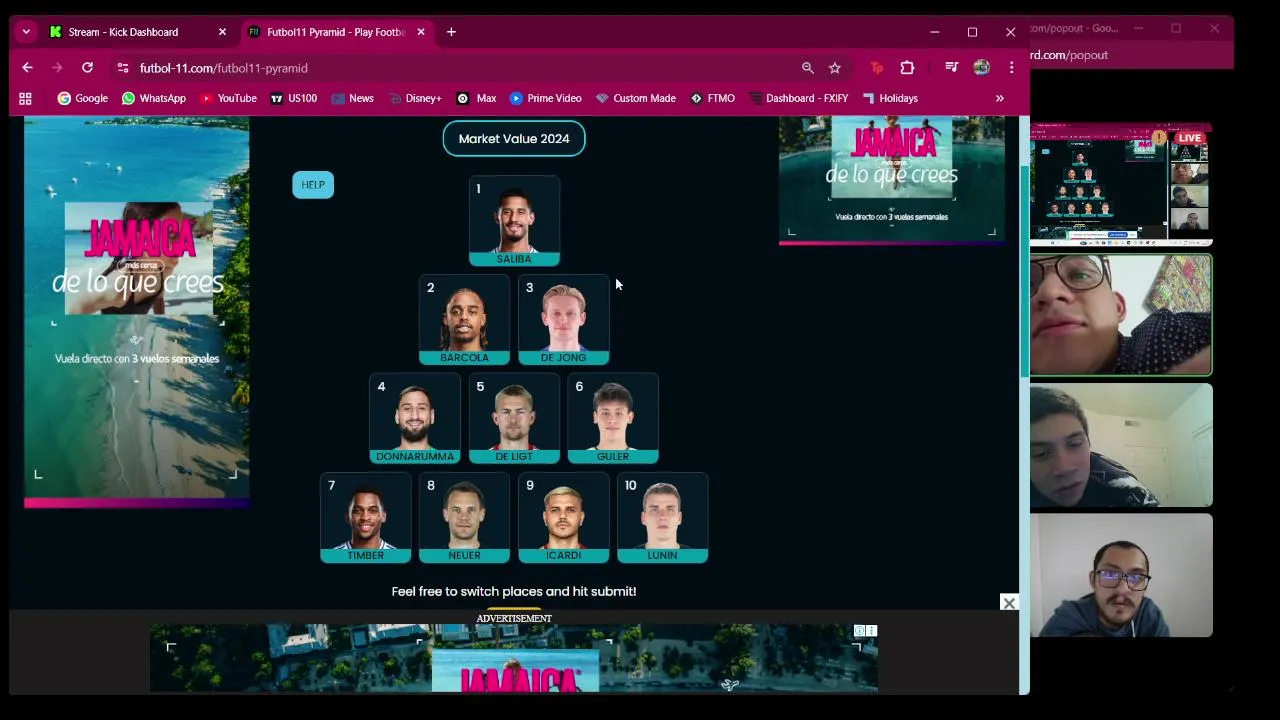
Task: Click the HELP button
Action: (313, 185)
